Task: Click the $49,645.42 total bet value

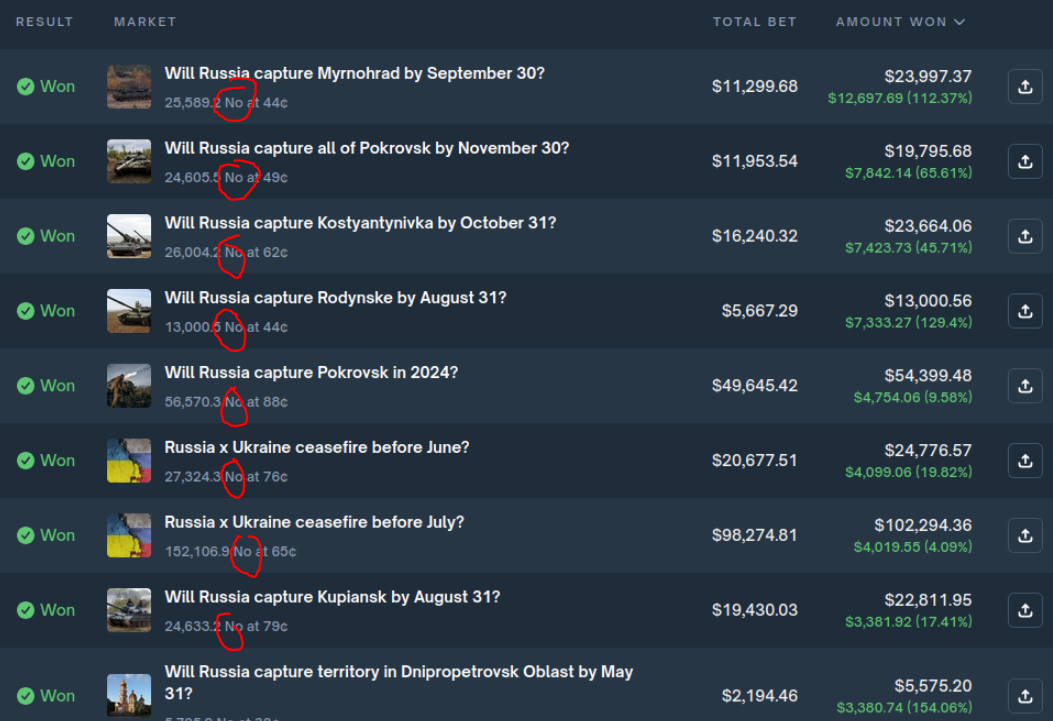Action: (755, 386)
